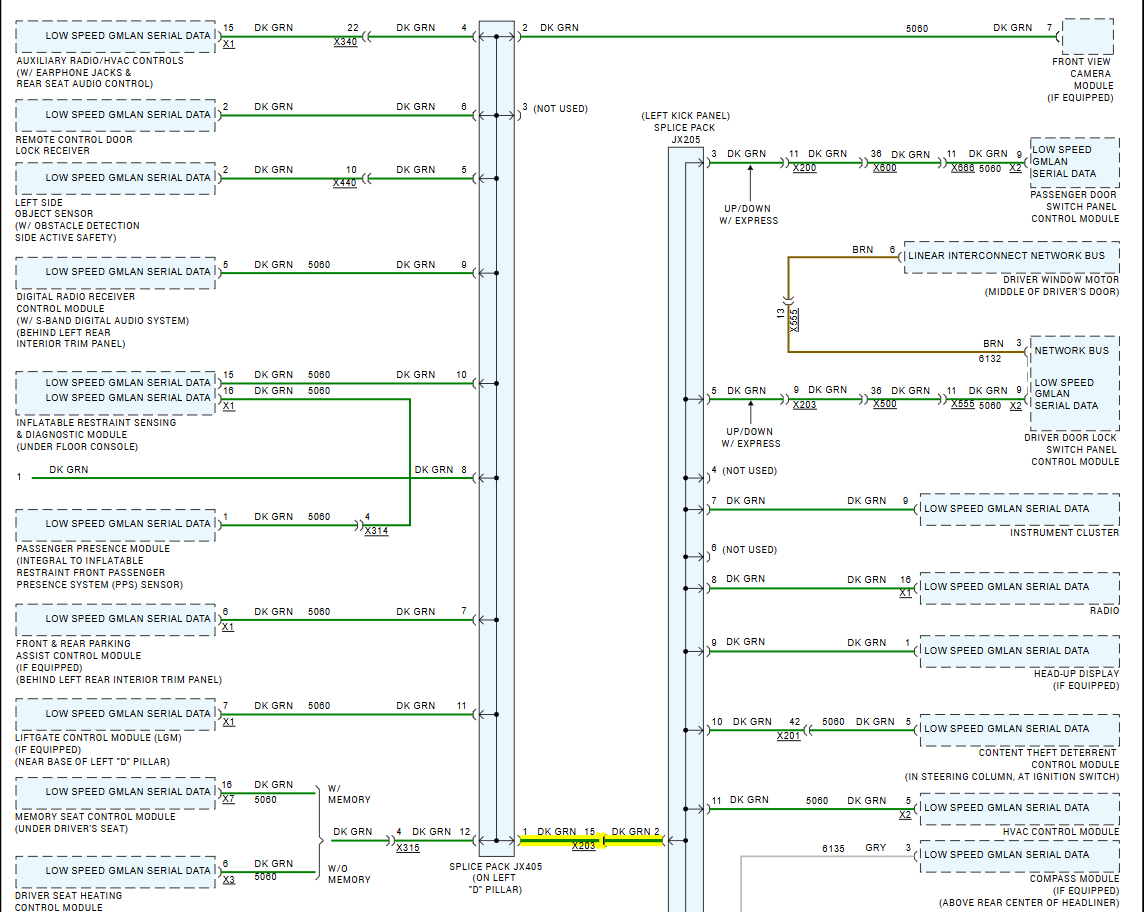Click the Compass Module serial data box
Viewport: 1144px width, 912px height.
pos(1019,856)
